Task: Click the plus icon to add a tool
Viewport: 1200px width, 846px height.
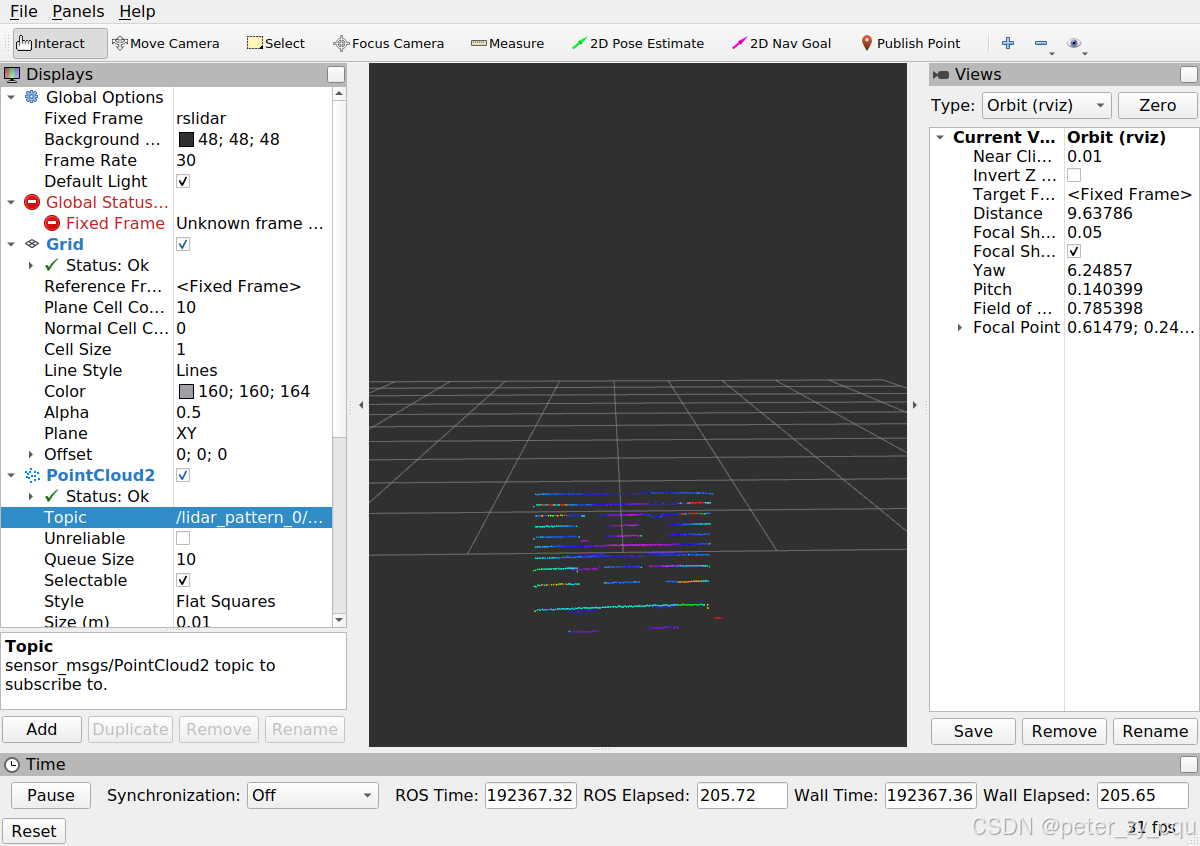Action: pos(1007,43)
